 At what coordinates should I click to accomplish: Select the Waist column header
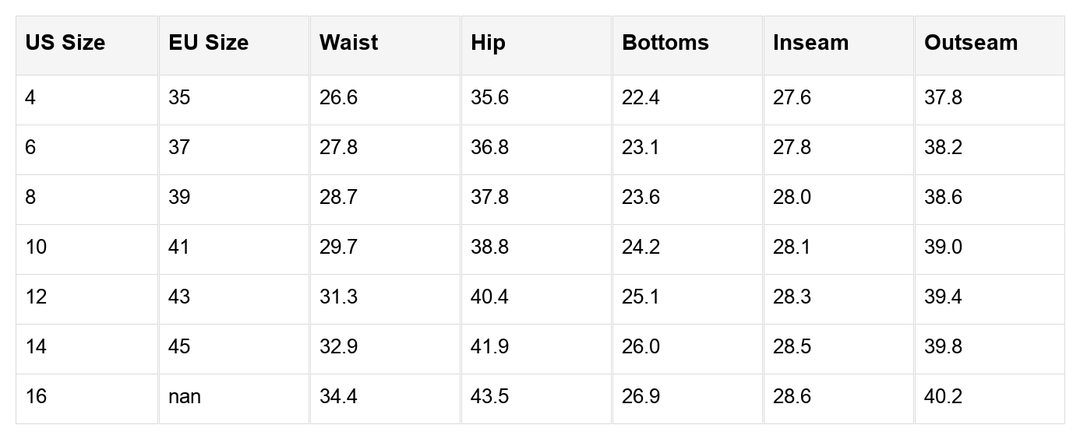(349, 43)
